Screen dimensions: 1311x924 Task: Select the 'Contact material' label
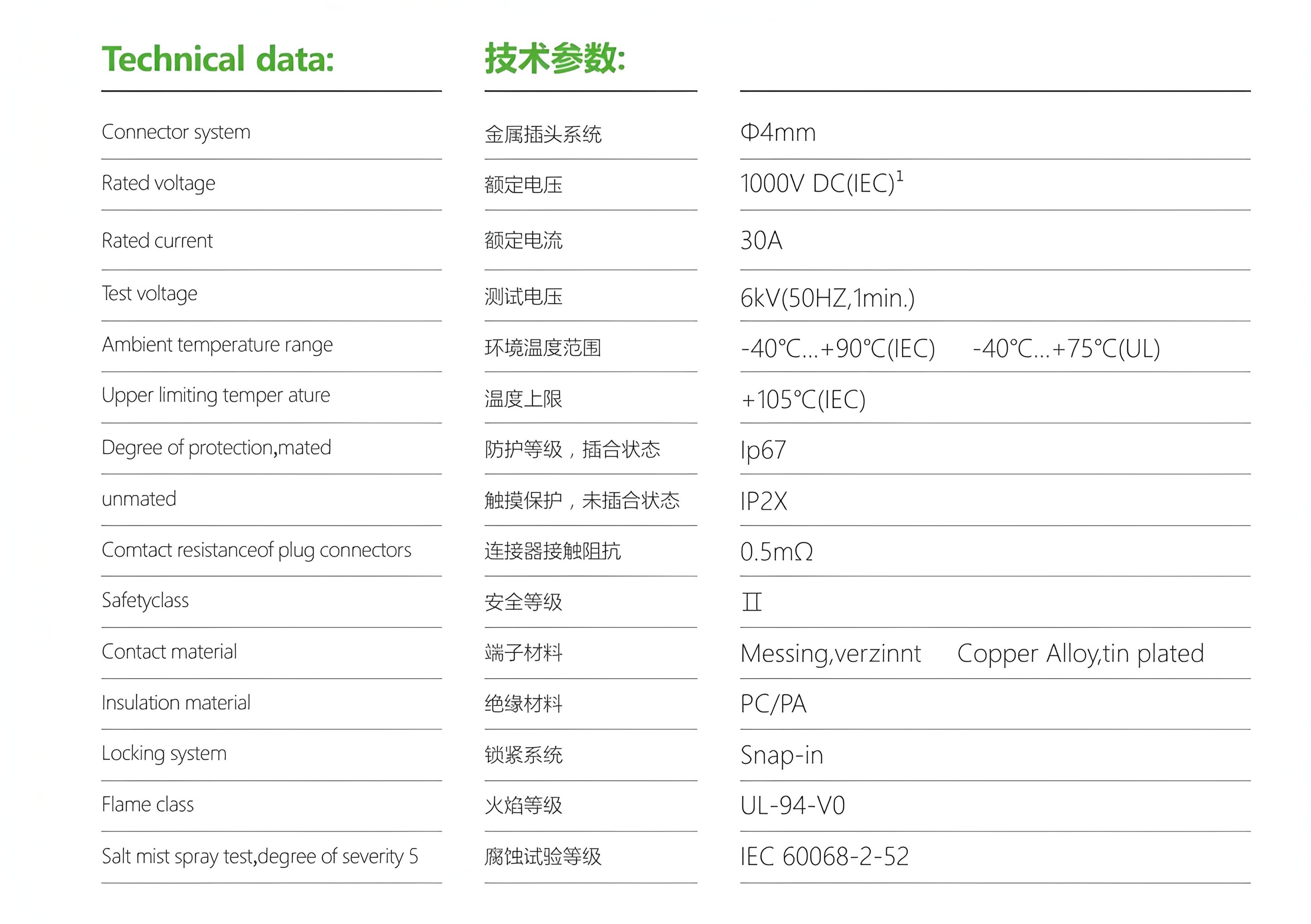tap(169, 652)
